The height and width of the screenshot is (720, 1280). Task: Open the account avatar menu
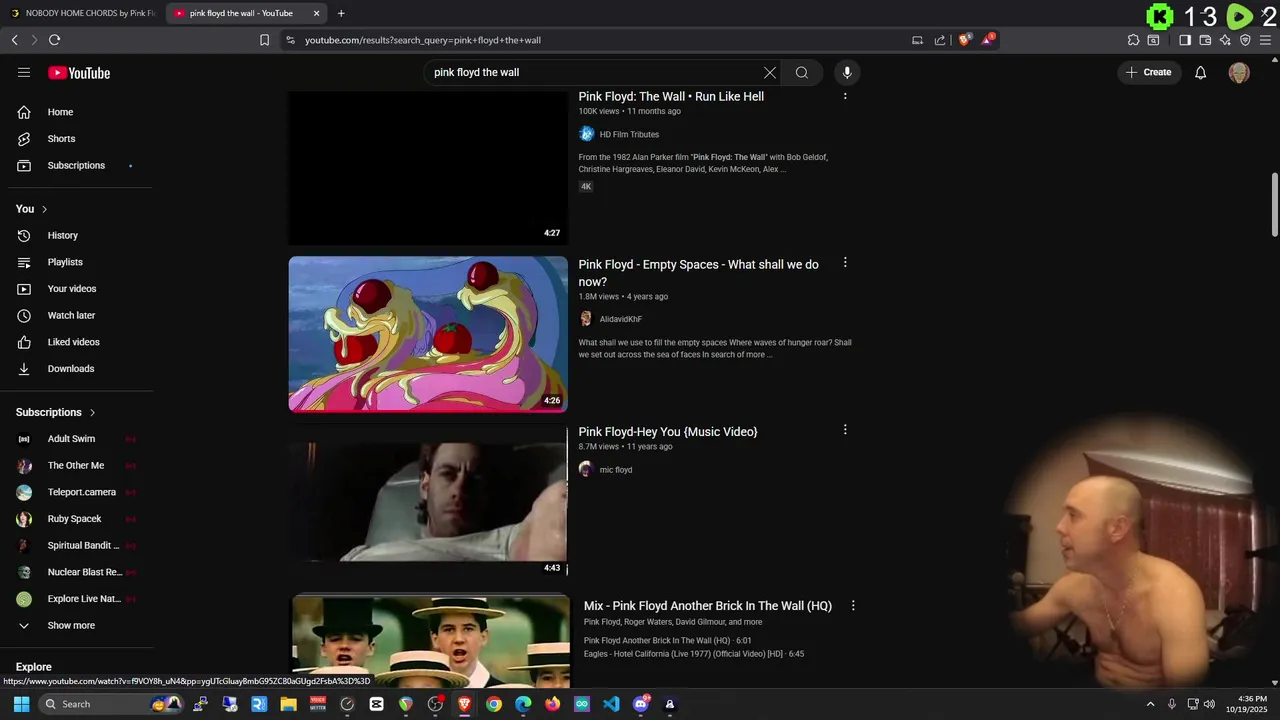click(x=1239, y=72)
